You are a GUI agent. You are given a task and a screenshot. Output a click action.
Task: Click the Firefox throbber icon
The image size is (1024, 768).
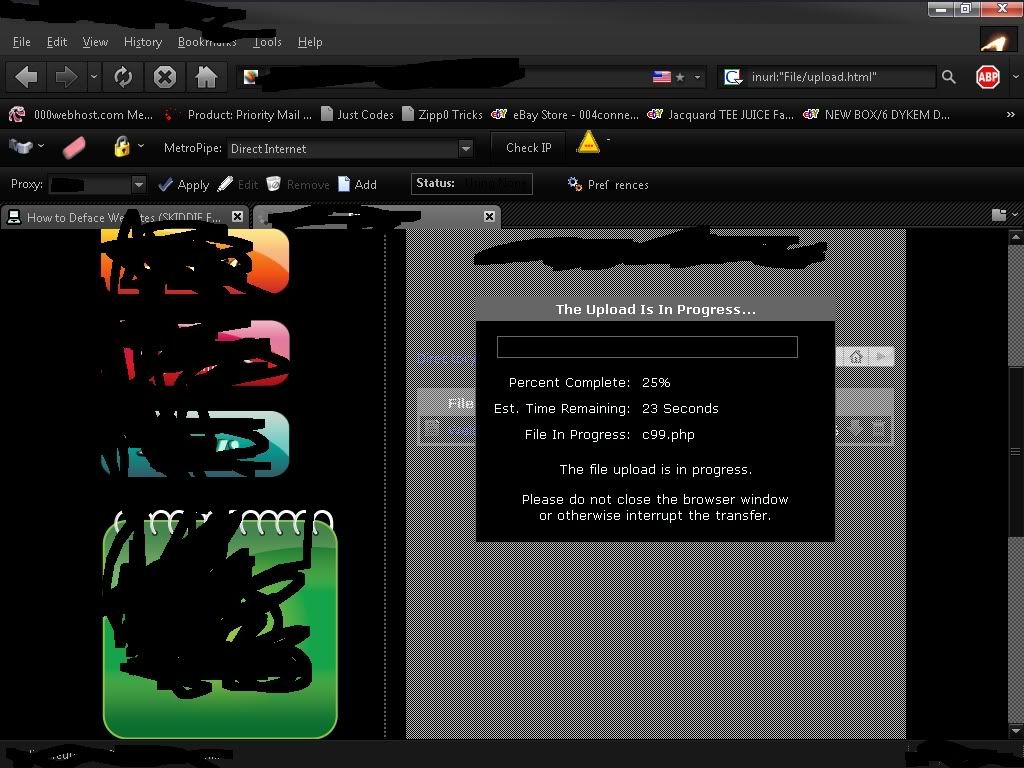(x=998, y=40)
